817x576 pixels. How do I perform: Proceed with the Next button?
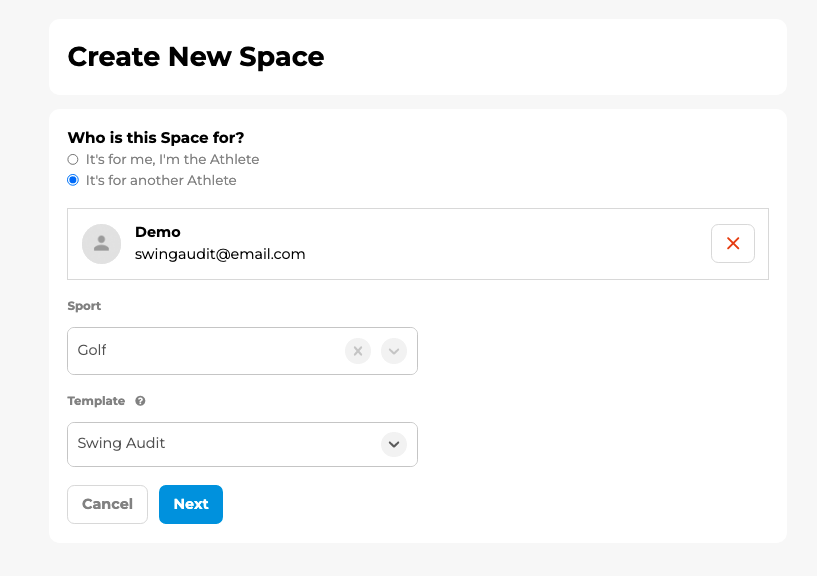coord(191,504)
